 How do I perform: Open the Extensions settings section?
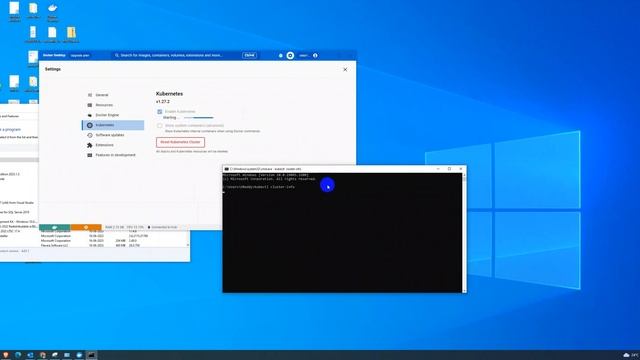(x=113, y=145)
